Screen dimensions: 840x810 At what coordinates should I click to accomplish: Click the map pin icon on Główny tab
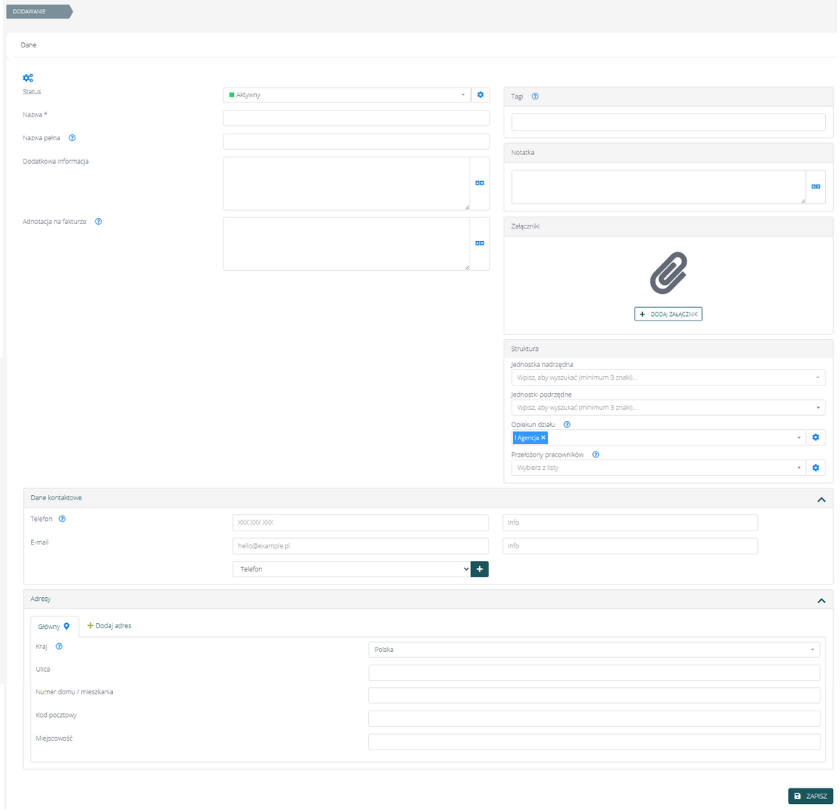point(66,626)
